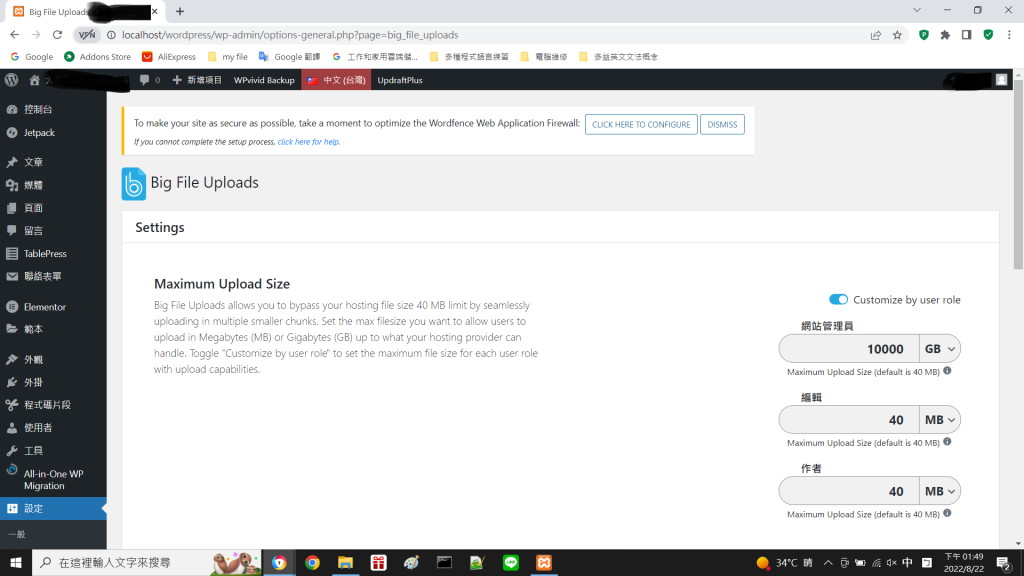This screenshot has height=576, width=1024.
Task: Open GB unit dropdown for 網站管理員
Action: pos(939,349)
